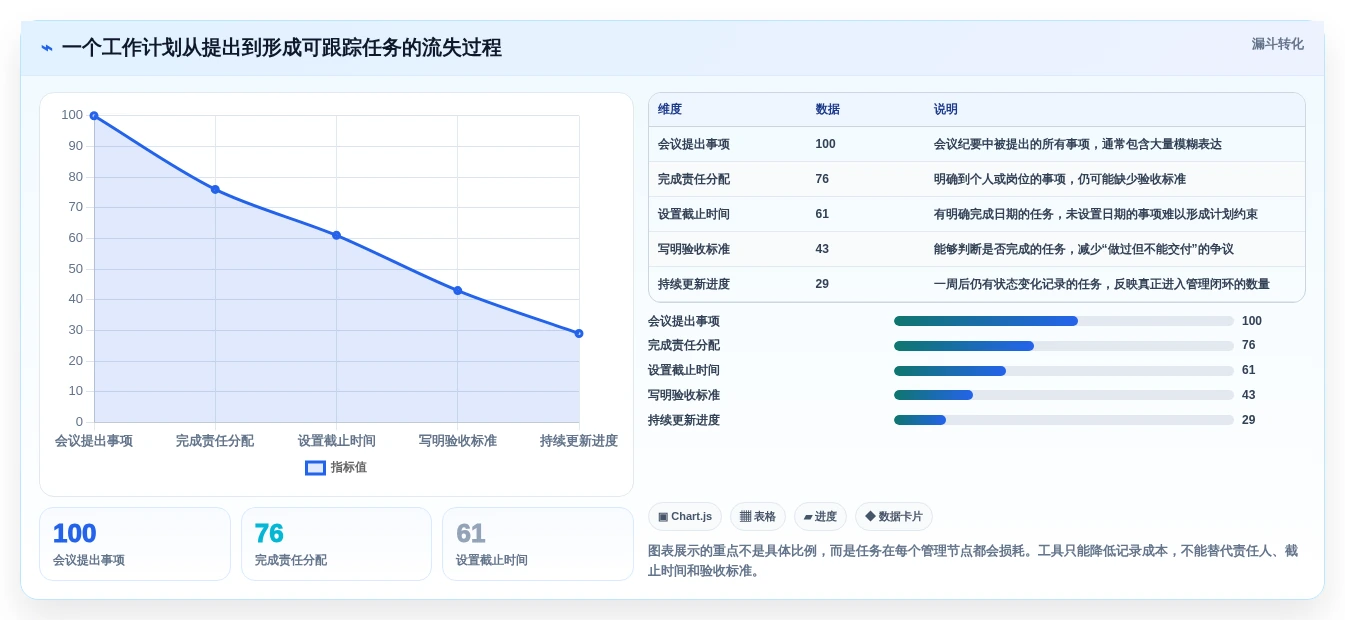
Task: Click the 设置截止时间 progress bar
Action: click(1064, 371)
